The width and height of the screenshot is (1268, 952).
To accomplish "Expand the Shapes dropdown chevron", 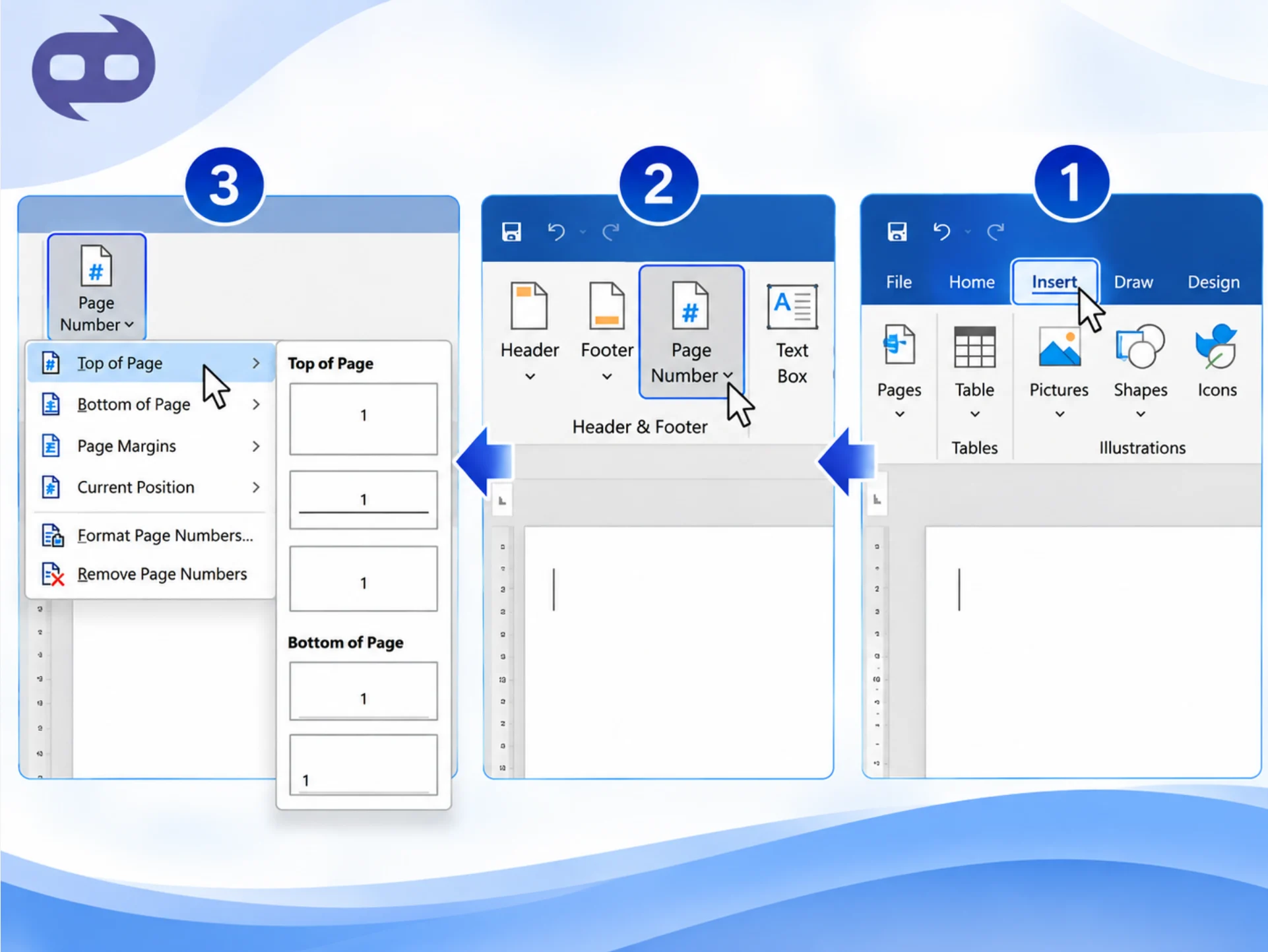I will [1140, 414].
